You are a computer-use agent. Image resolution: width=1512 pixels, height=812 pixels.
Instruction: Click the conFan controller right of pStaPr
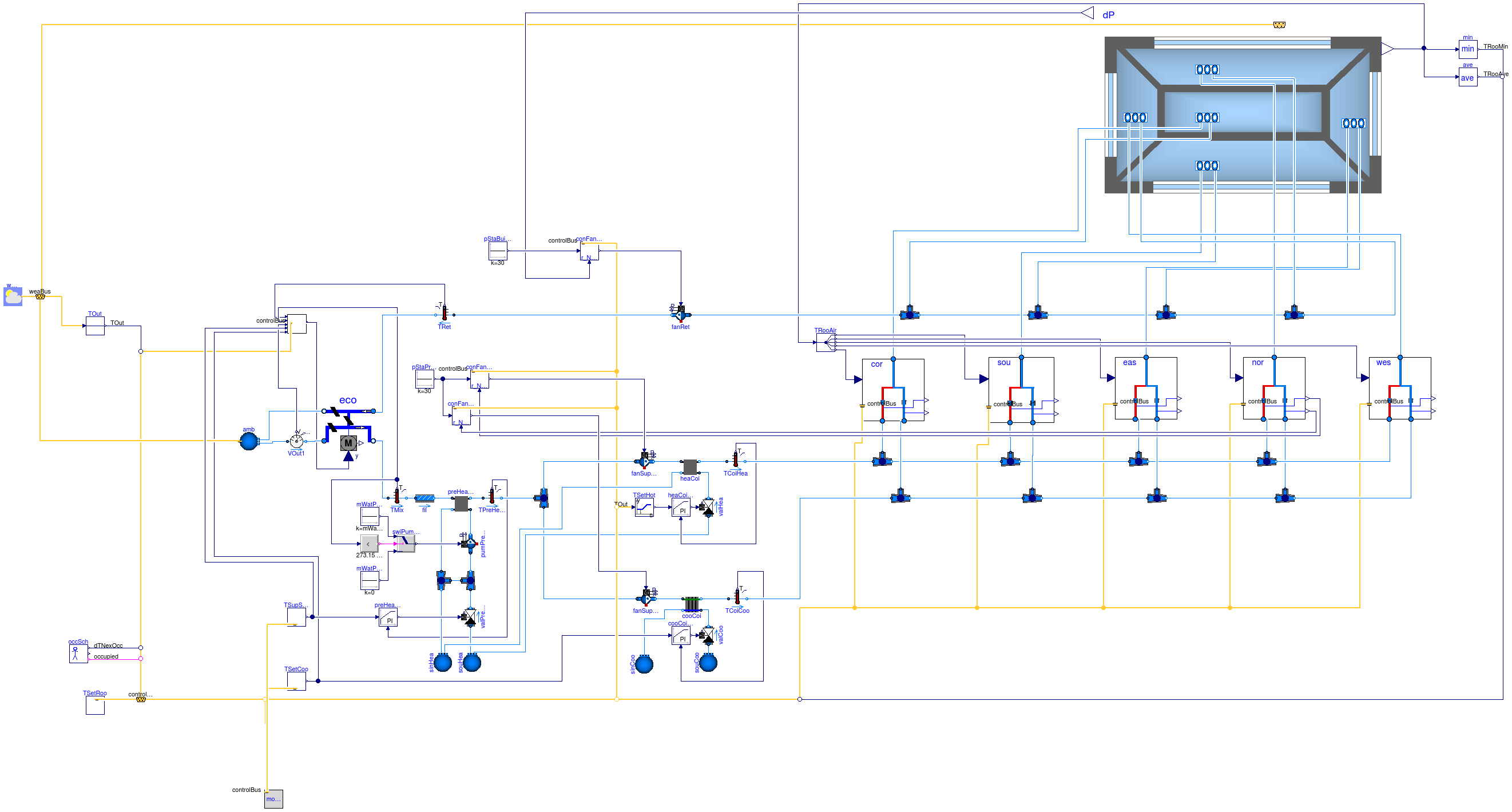click(479, 379)
